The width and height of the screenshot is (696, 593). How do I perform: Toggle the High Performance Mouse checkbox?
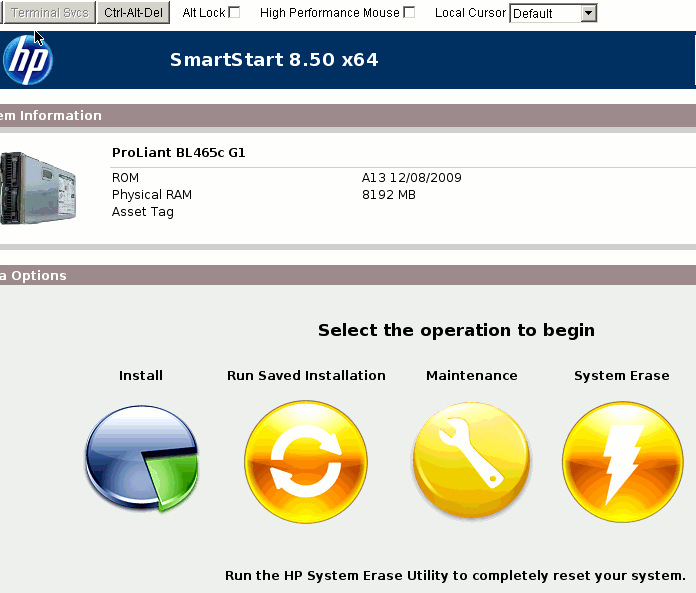(x=409, y=12)
